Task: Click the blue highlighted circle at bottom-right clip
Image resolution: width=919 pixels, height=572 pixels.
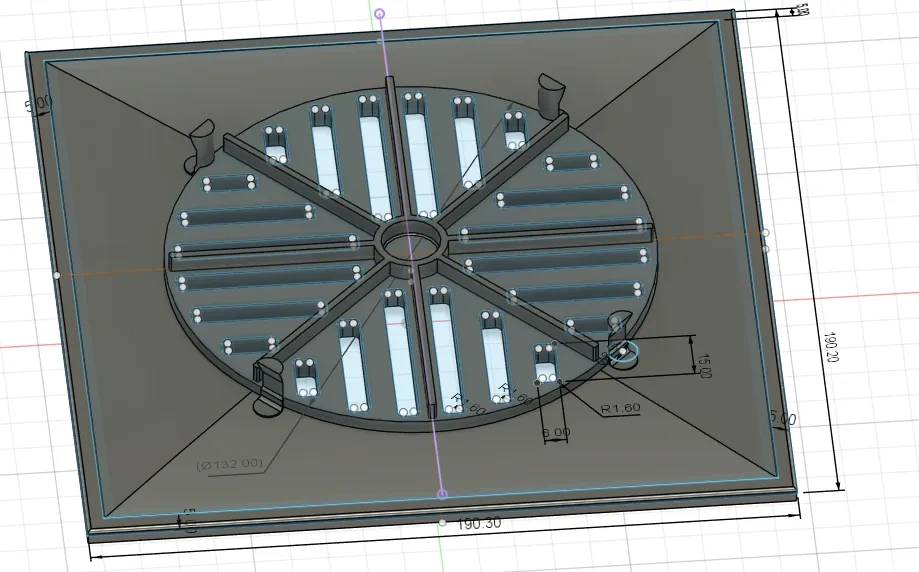Action: [x=624, y=352]
